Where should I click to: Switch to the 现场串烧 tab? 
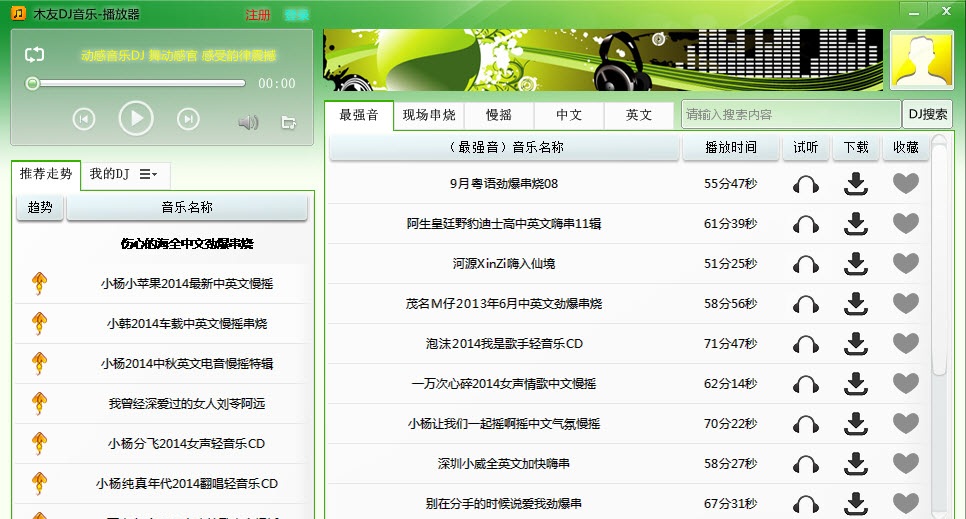[x=429, y=115]
